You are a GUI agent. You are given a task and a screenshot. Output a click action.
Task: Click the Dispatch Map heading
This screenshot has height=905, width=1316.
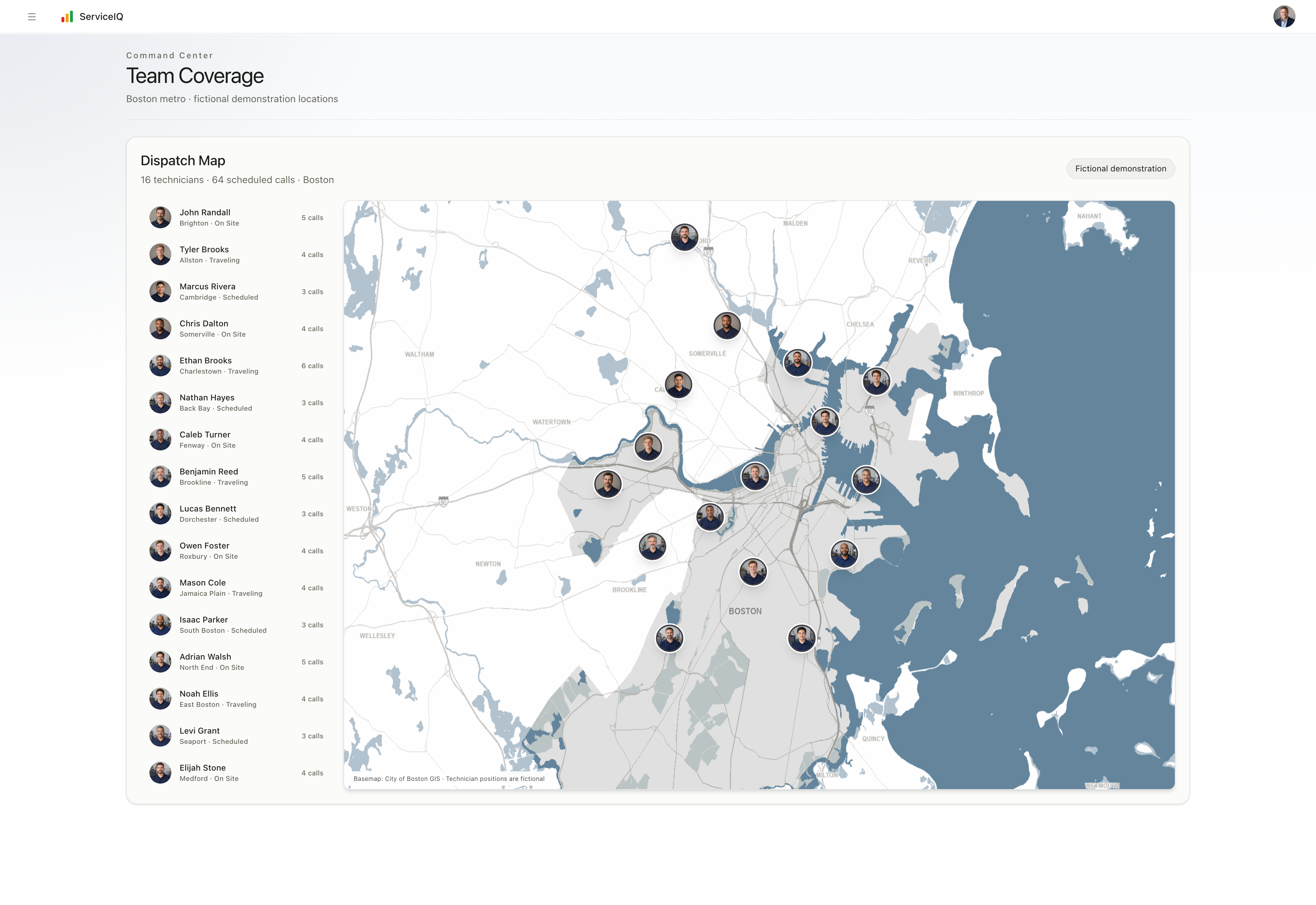(x=183, y=160)
